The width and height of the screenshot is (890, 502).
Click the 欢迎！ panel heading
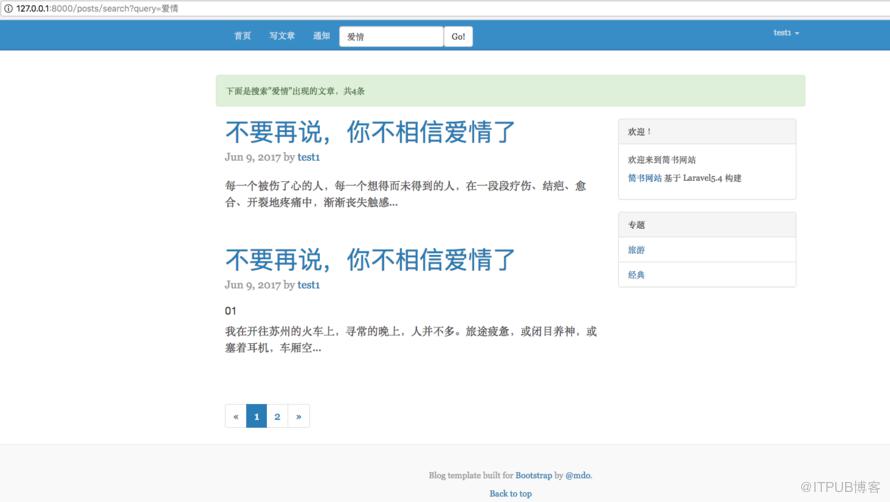707,132
